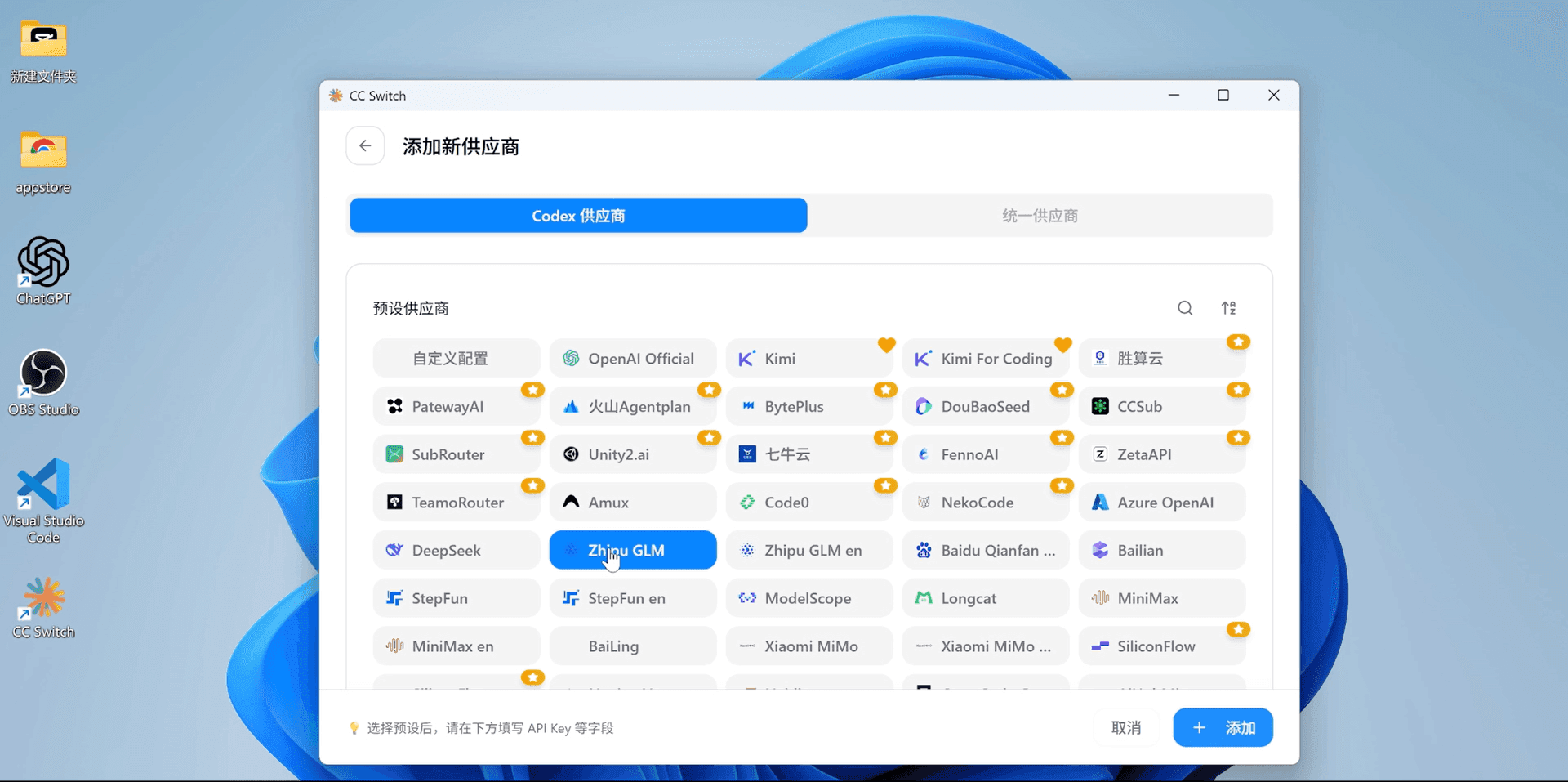The height and width of the screenshot is (782, 1568).
Task: Select the Azure OpenAI supplier
Action: pyautogui.click(x=1162, y=503)
